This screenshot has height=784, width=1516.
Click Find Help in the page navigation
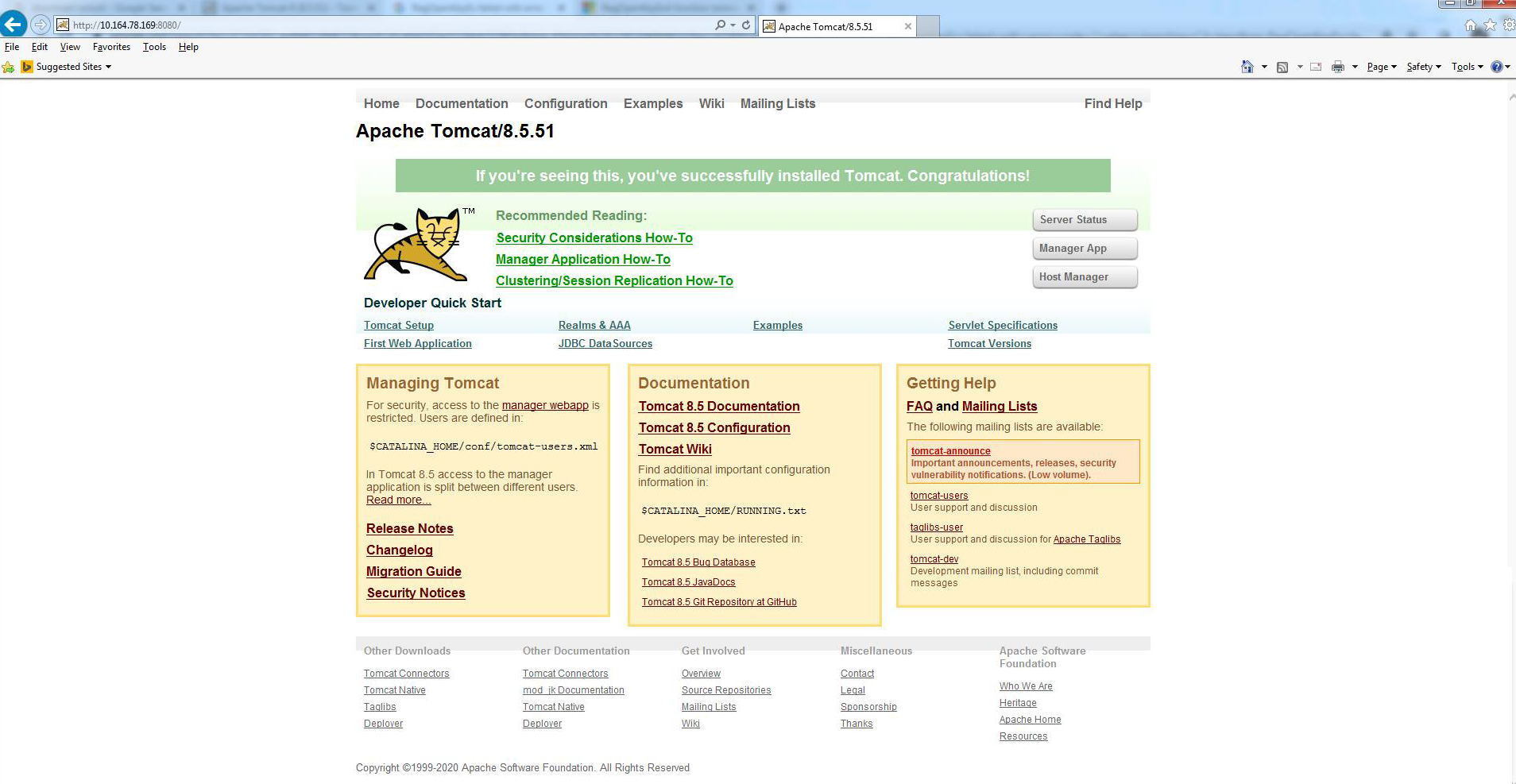tap(1113, 103)
